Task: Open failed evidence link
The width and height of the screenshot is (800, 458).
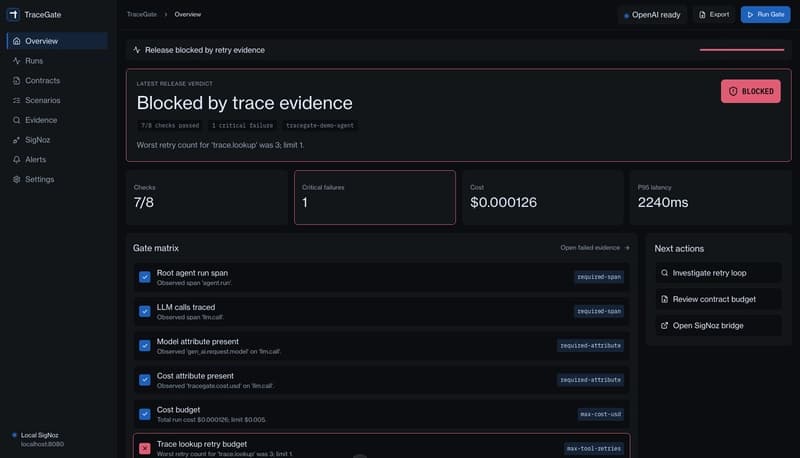Action: click(595, 248)
